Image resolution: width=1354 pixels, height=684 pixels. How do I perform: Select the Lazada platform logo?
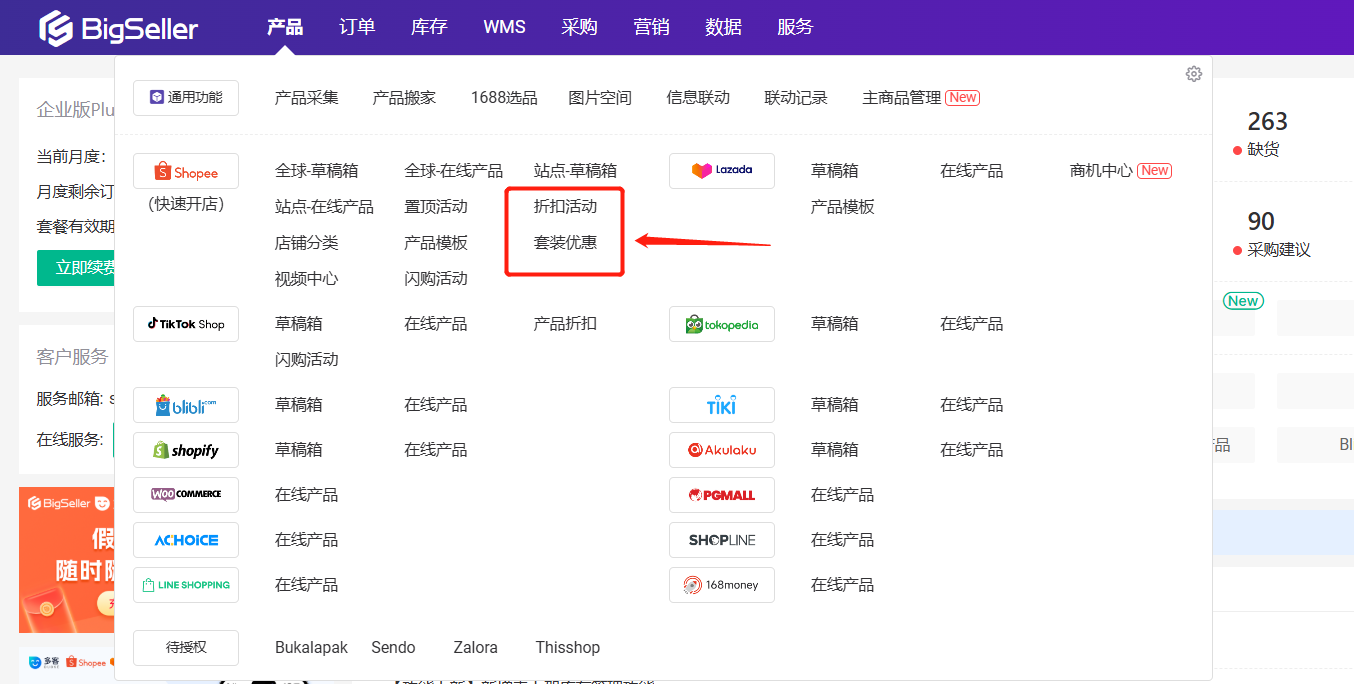(x=721, y=171)
